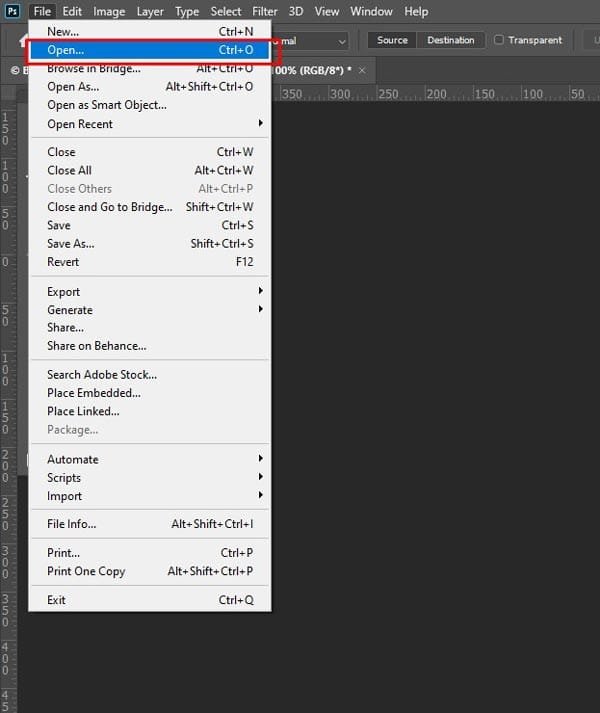This screenshot has height=713, width=600.
Task: Open the Filter menu
Action: (x=265, y=11)
